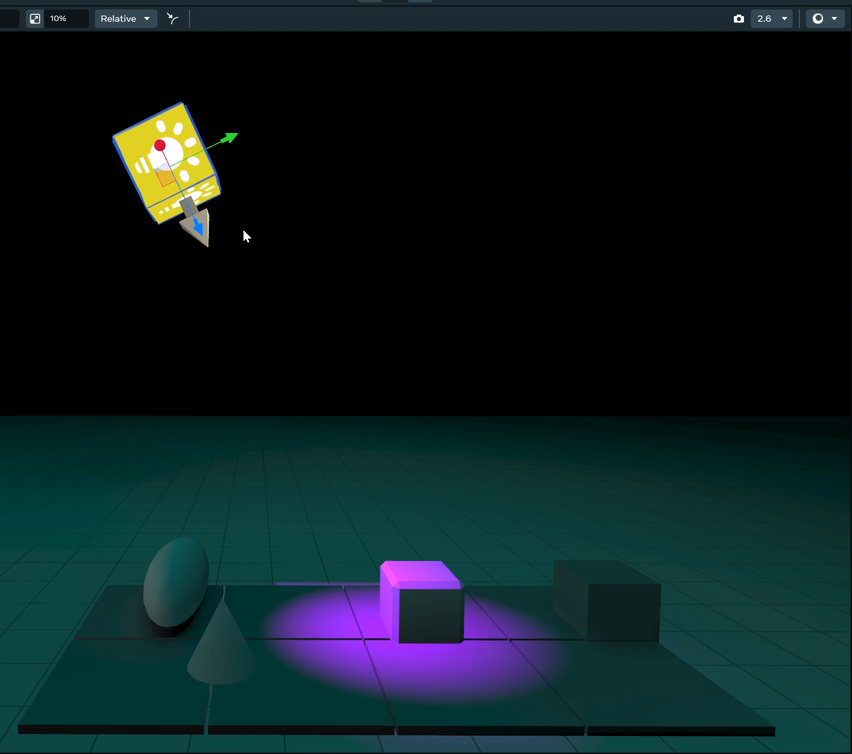852x754 pixels.
Task: Toggle the surface snapping arrow icon
Action: [173, 19]
